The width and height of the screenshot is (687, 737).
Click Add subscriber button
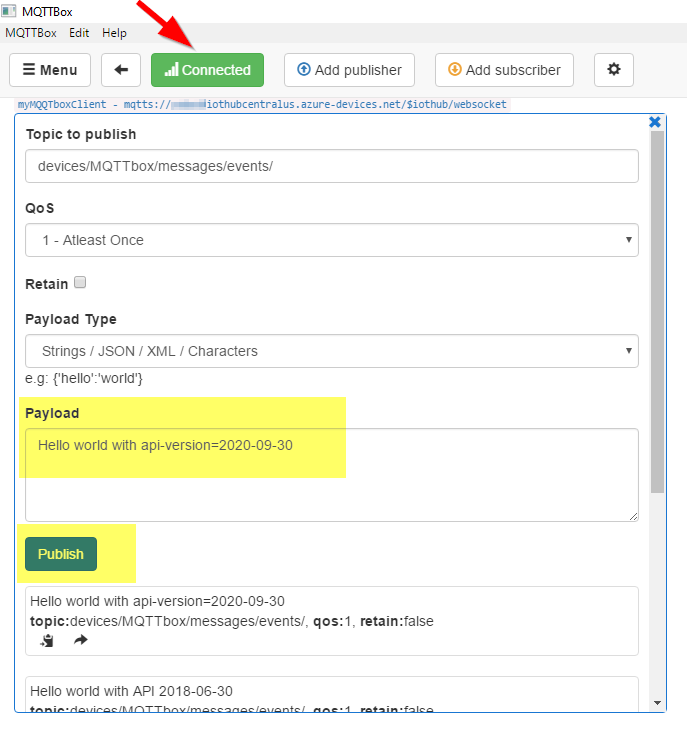click(x=504, y=70)
